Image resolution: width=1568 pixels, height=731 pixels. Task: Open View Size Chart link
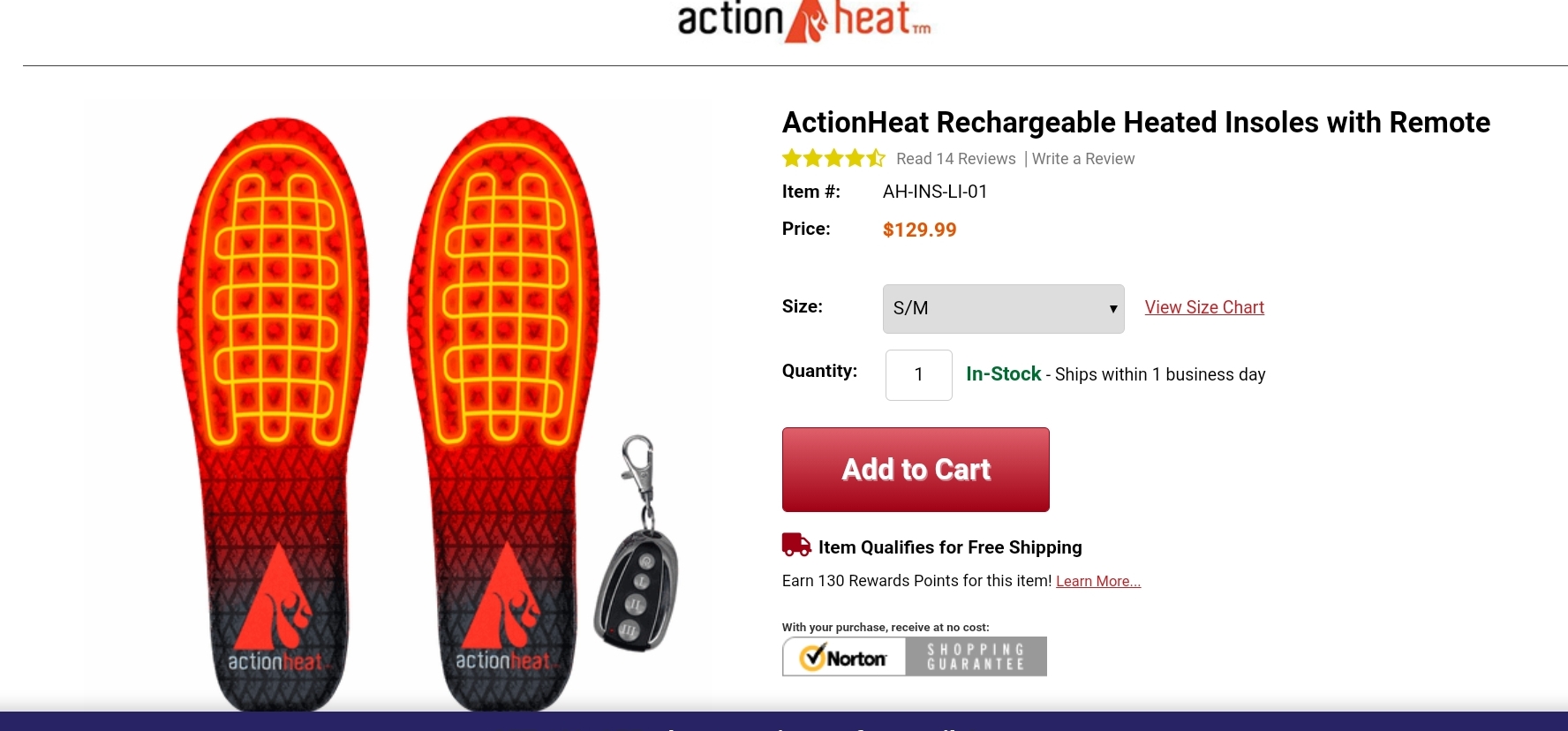pos(1204,307)
